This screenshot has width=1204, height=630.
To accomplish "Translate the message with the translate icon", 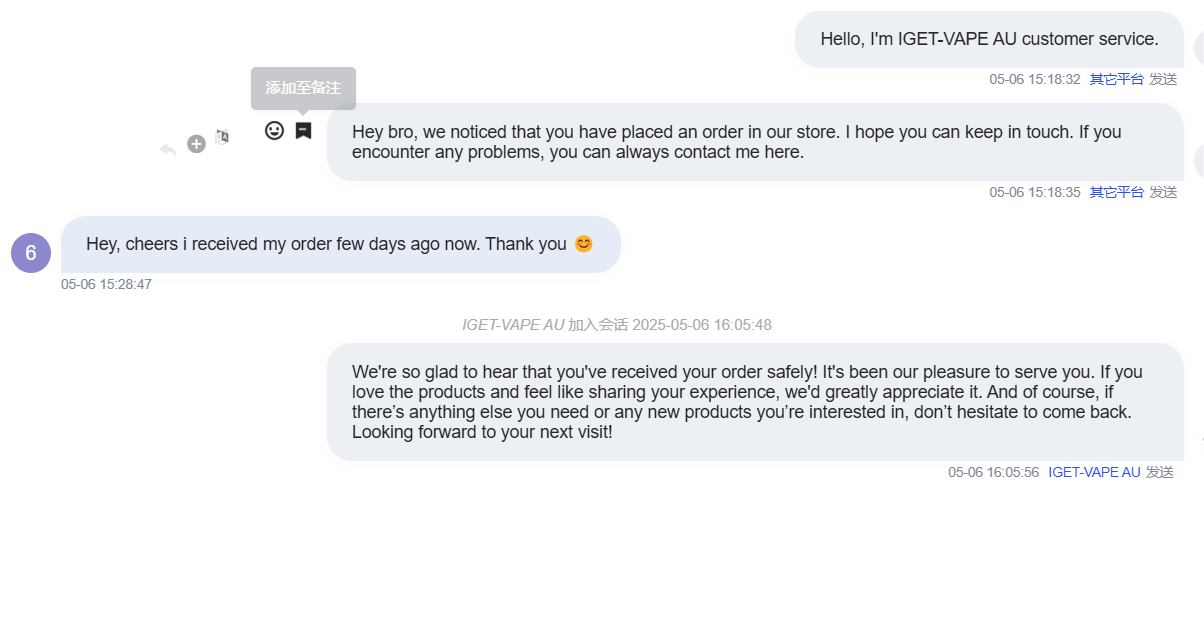I will [x=222, y=136].
